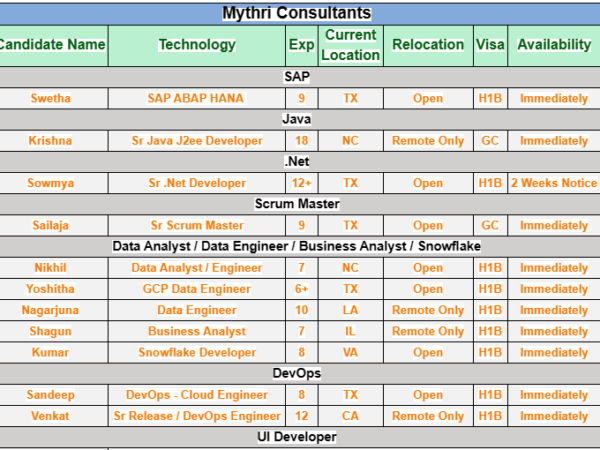This screenshot has width=600, height=450.
Task: Select Shagun's Remote Only relocation cell
Action: pyautogui.click(x=427, y=331)
